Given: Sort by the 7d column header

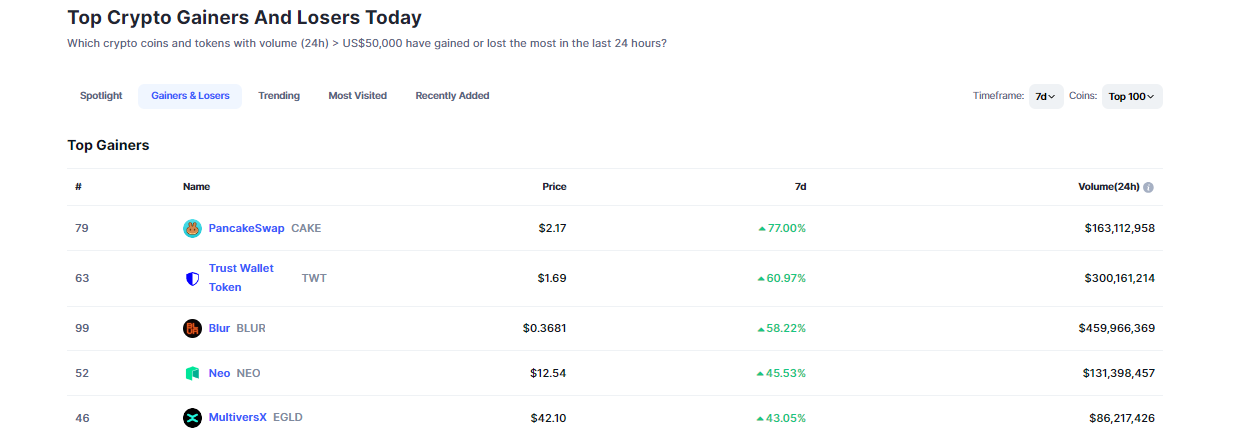Looking at the screenshot, I should (800, 187).
